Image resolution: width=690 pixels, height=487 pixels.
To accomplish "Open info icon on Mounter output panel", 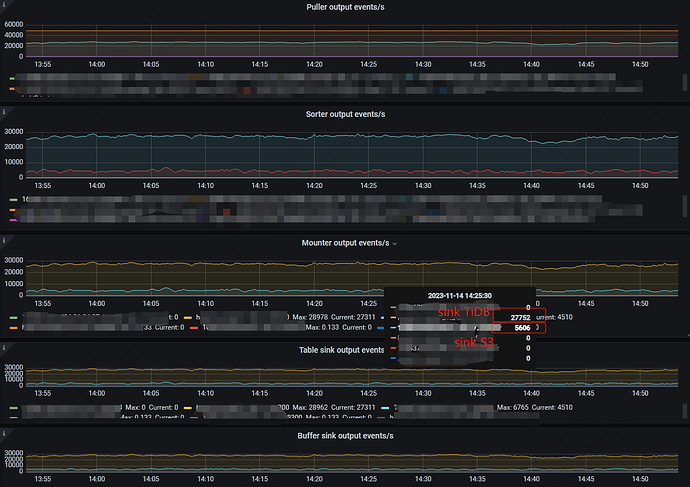I will pyautogui.click(x=4, y=240).
